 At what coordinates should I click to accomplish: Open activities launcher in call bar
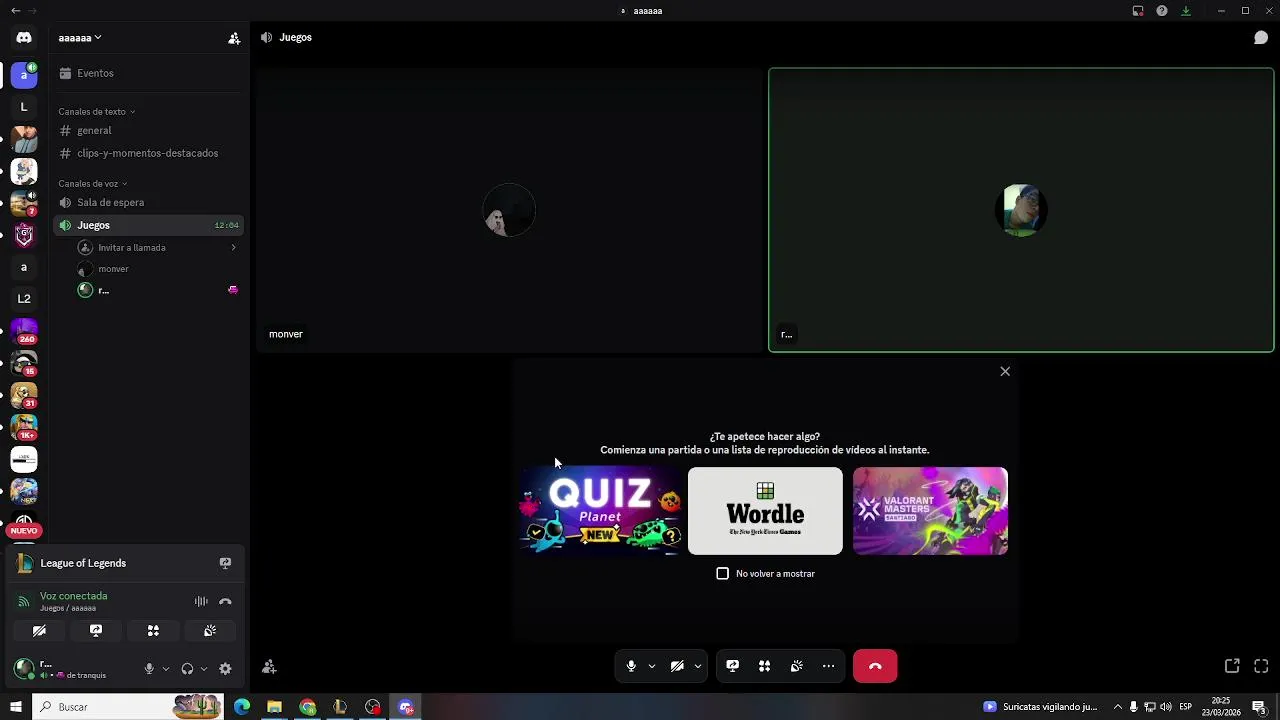click(x=765, y=666)
